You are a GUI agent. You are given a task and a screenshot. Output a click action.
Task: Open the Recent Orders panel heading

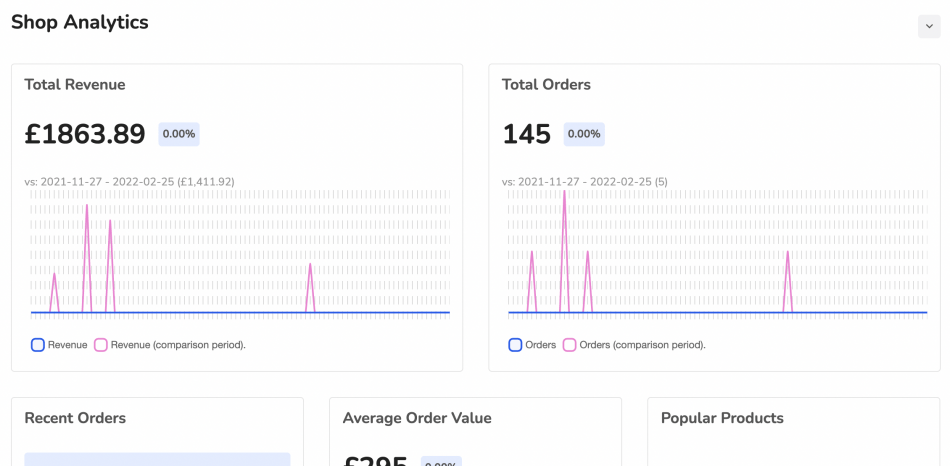tap(75, 418)
